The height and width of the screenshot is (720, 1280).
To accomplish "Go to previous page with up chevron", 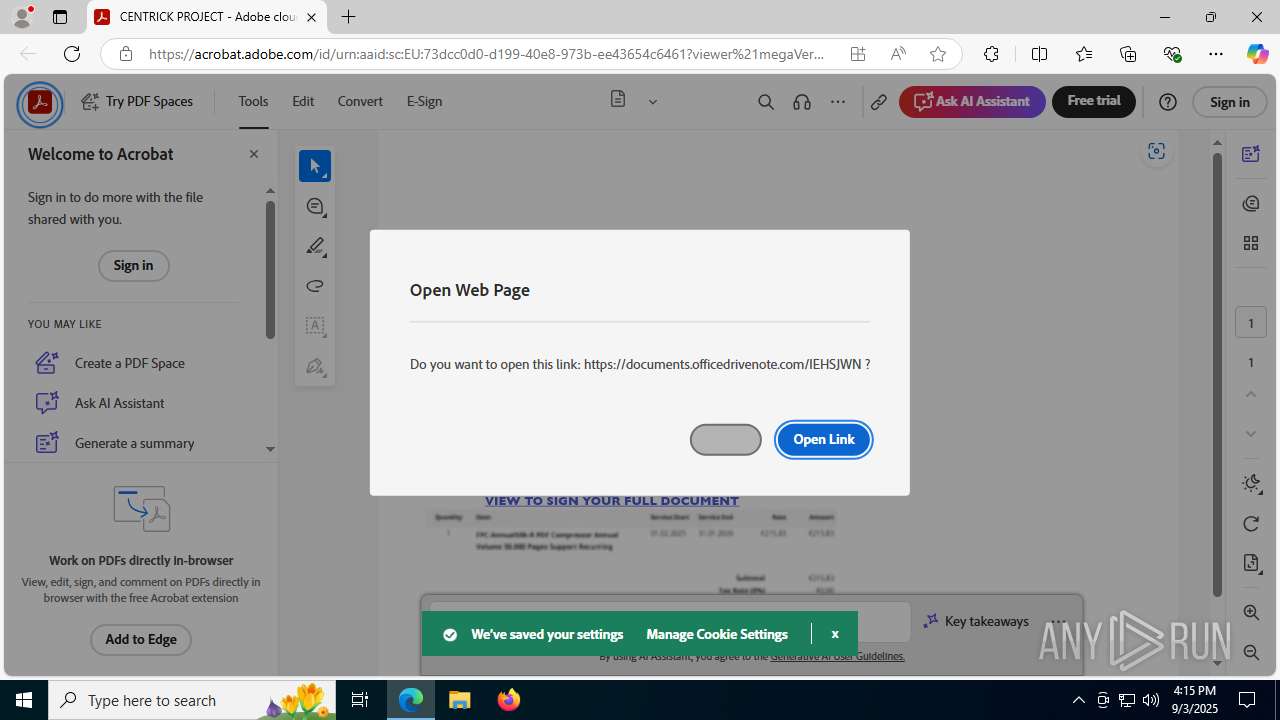I will [1251, 394].
